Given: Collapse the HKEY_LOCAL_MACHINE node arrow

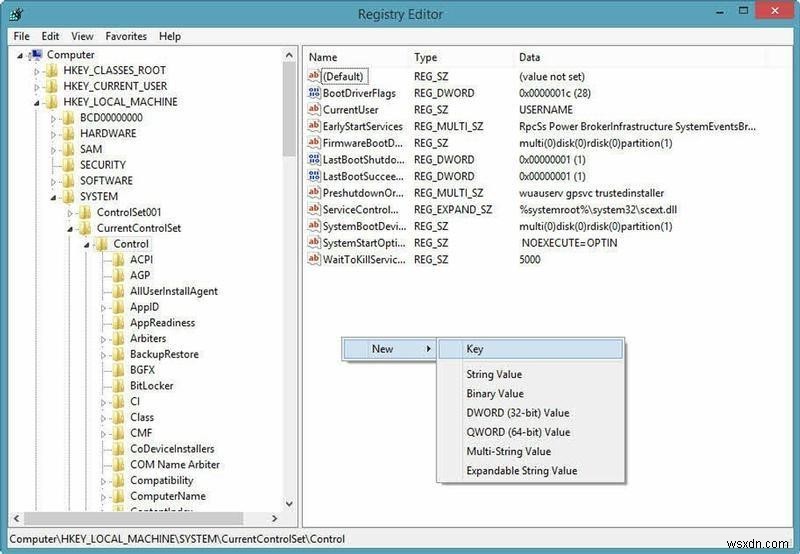Looking at the screenshot, I should coord(37,103).
